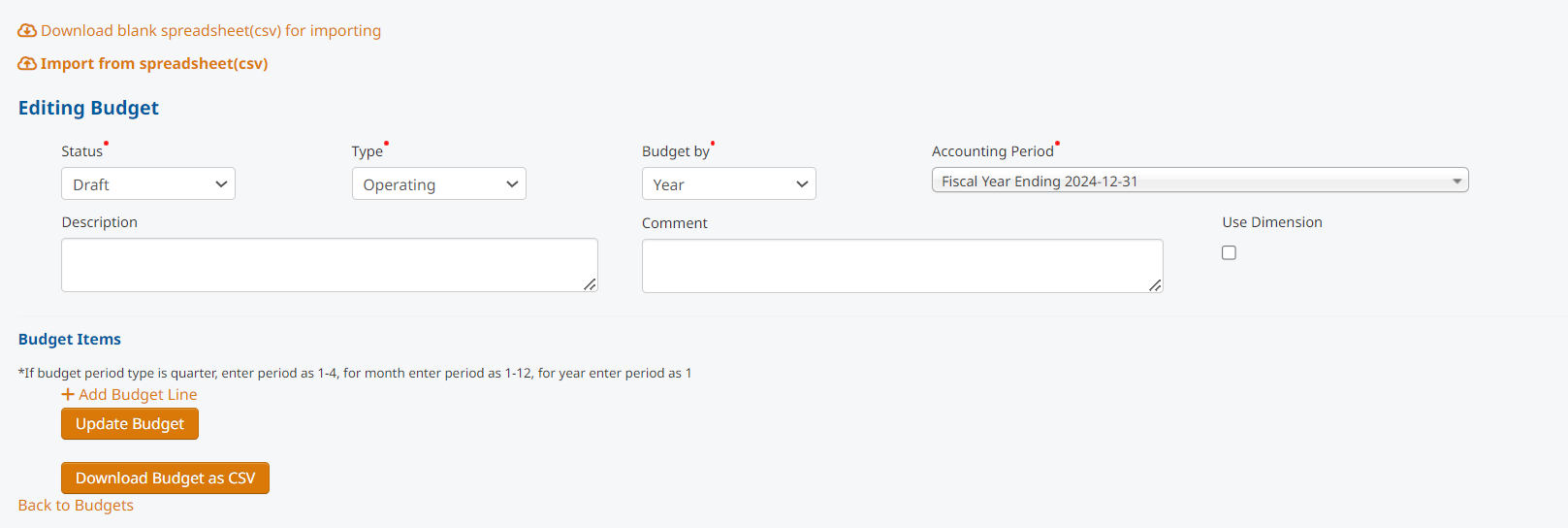Click the cloud download icon for blank spreadsheet
Viewport: 1568px width, 528px height.
coord(27,31)
